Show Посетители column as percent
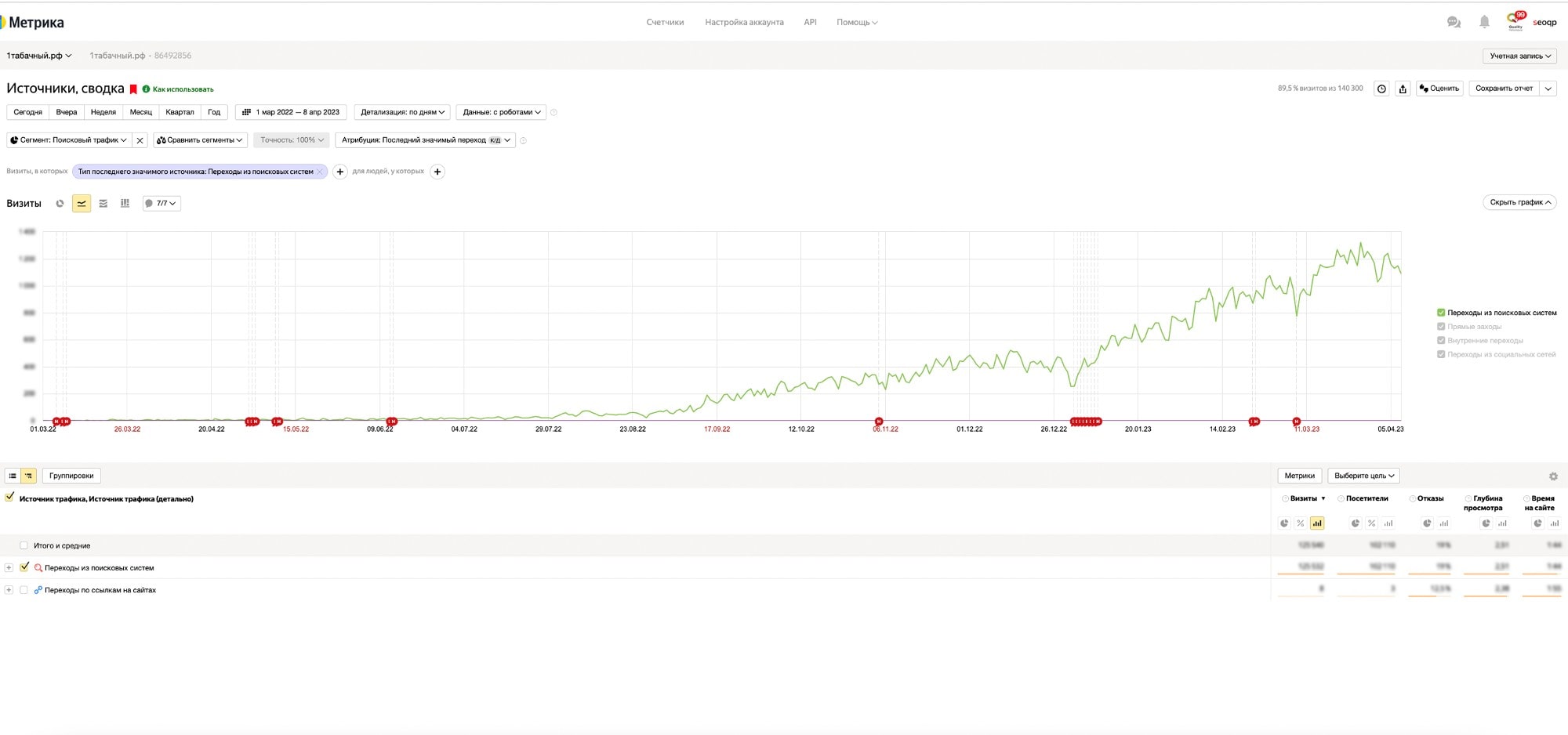 coord(1372,523)
